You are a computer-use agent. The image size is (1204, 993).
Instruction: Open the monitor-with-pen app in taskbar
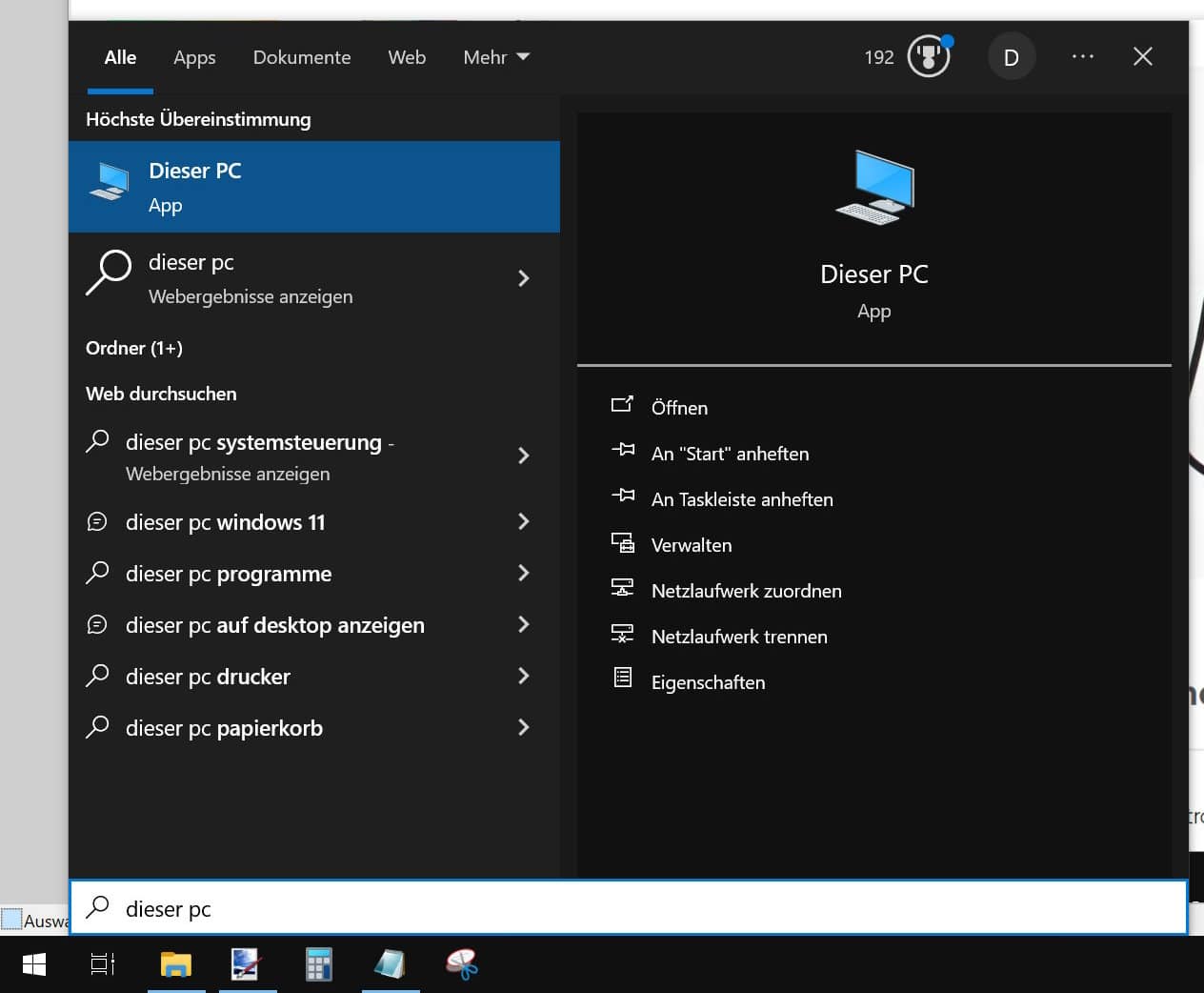pos(248,964)
